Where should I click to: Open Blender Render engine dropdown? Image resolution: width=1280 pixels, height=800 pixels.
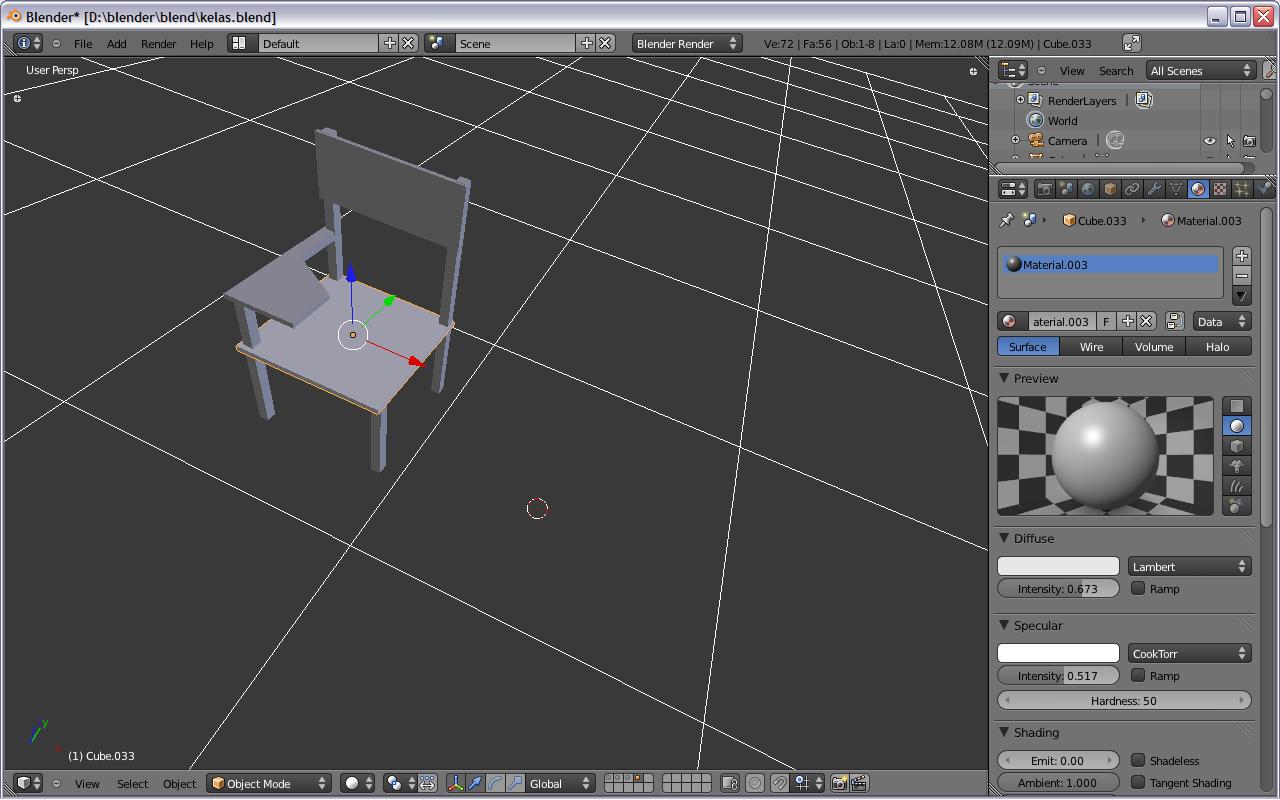click(686, 43)
